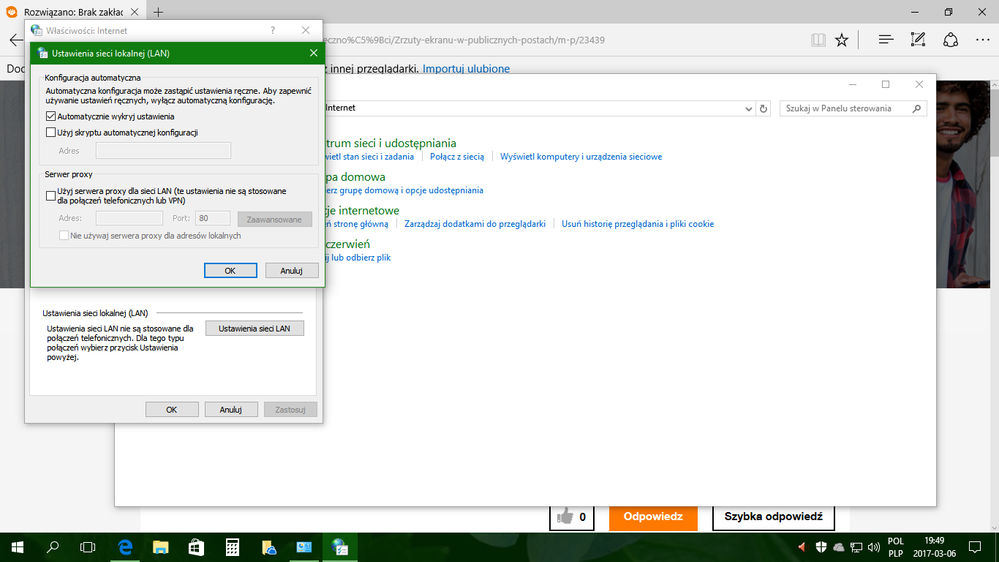The height and width of the screenshot is (562, 999).
Task: Click OK in Właściwości: Internet window
Action: coord(172,410)
